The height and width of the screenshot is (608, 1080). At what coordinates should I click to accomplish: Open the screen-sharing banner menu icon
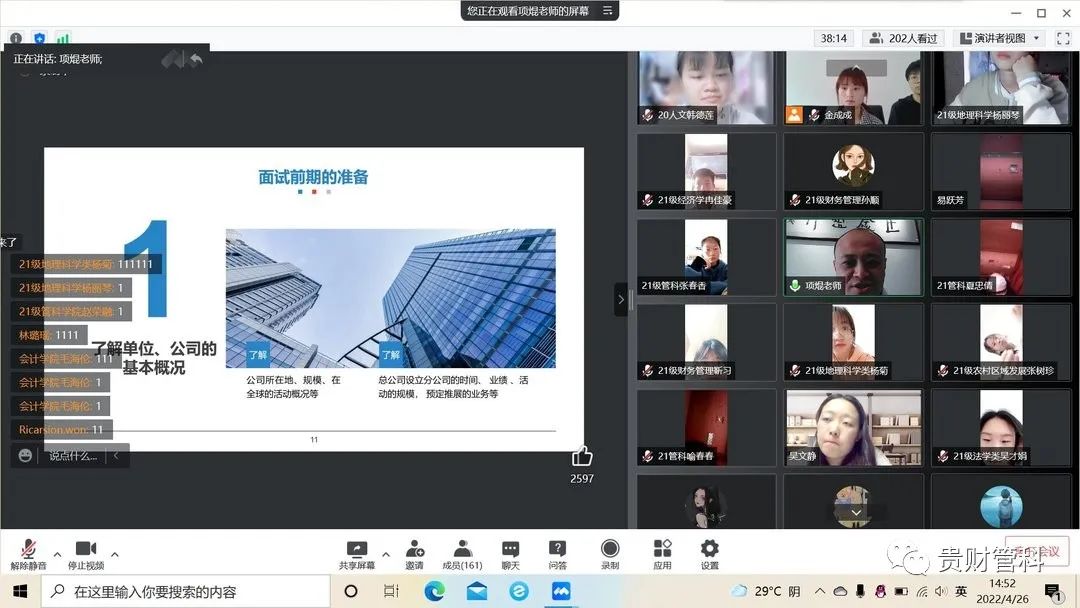607,11
